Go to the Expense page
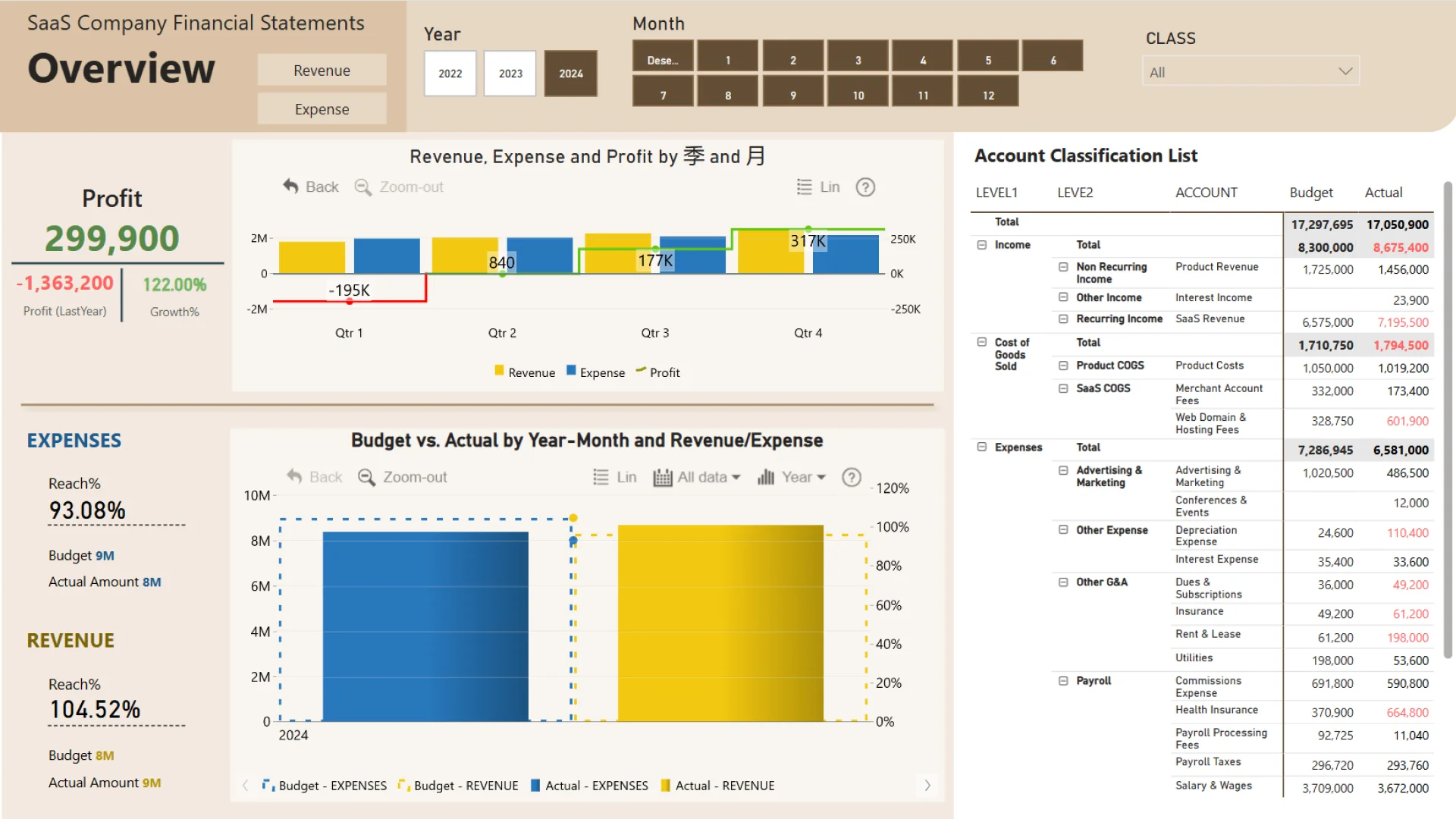1456x819 pixels. click(x=322, y=109)
